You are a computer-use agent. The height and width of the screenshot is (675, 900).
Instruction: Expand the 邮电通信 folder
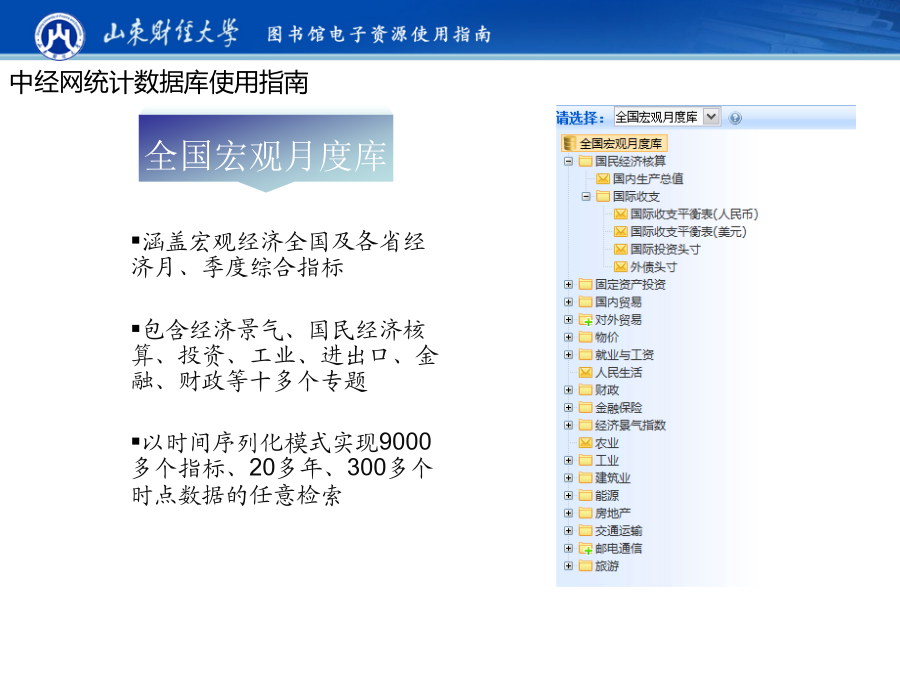coord(568,548)
